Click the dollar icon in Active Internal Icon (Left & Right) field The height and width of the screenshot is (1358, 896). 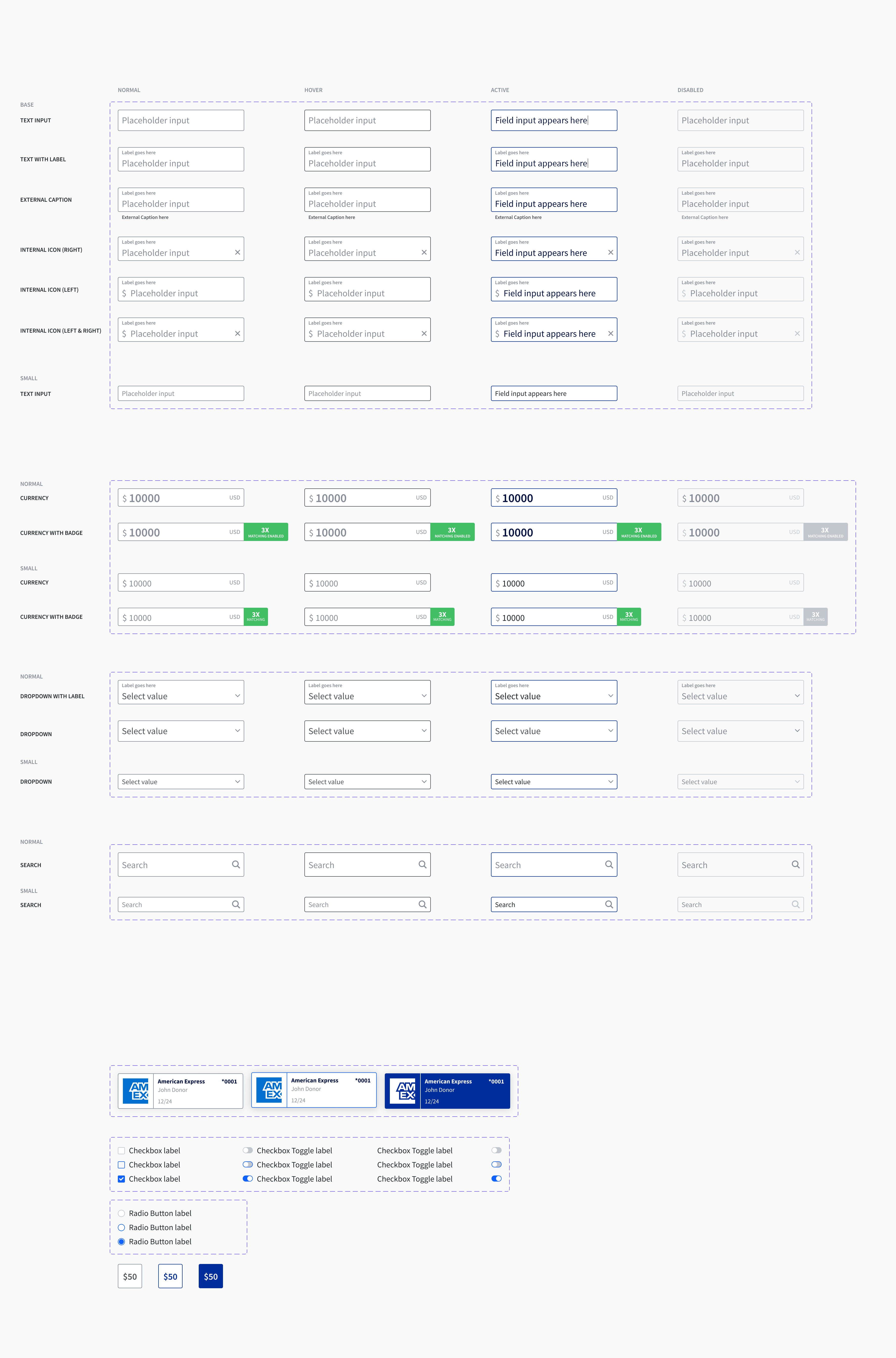[497, 334]
